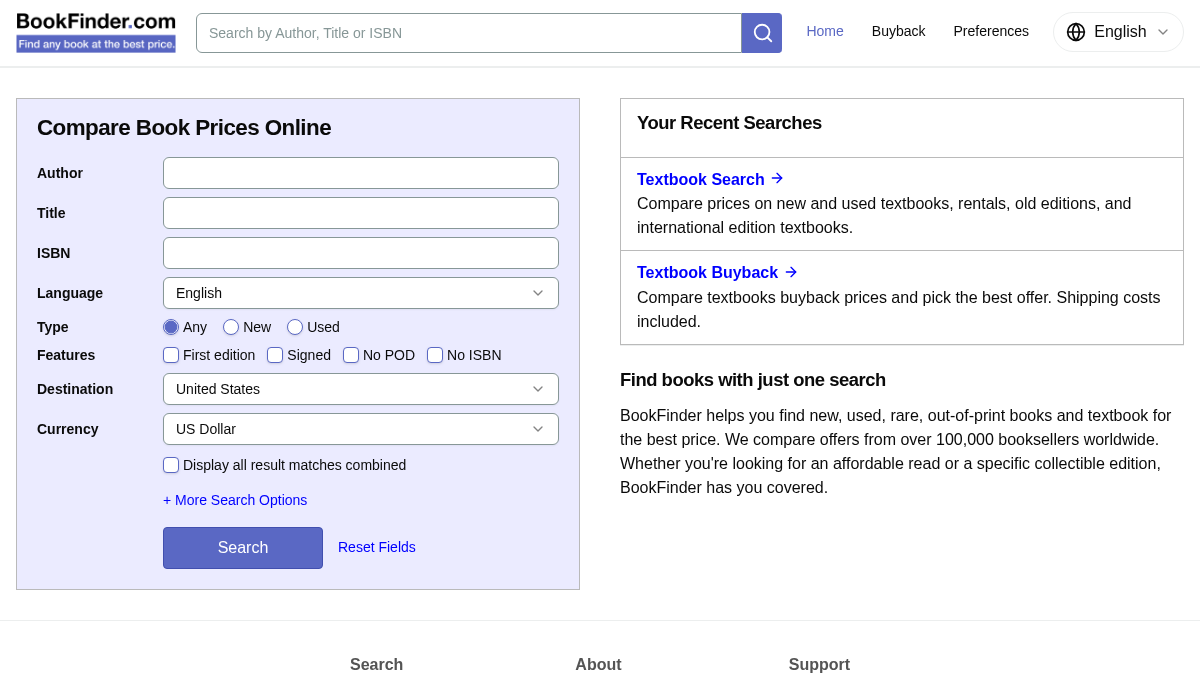Click the globe language icon
Viewport: 1200px width, 675px height.
(1076, 32)
